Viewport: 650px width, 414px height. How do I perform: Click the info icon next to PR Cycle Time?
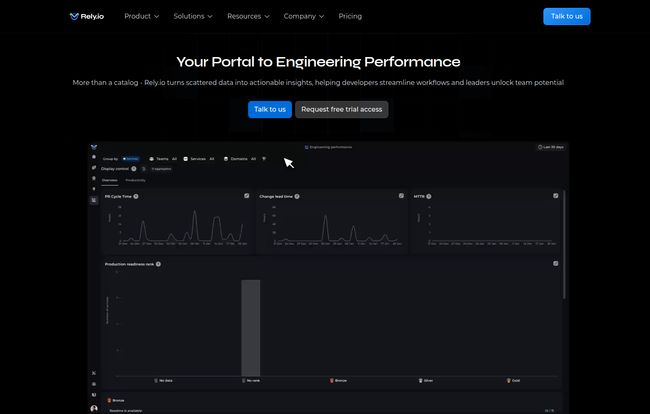coord(136,196)
